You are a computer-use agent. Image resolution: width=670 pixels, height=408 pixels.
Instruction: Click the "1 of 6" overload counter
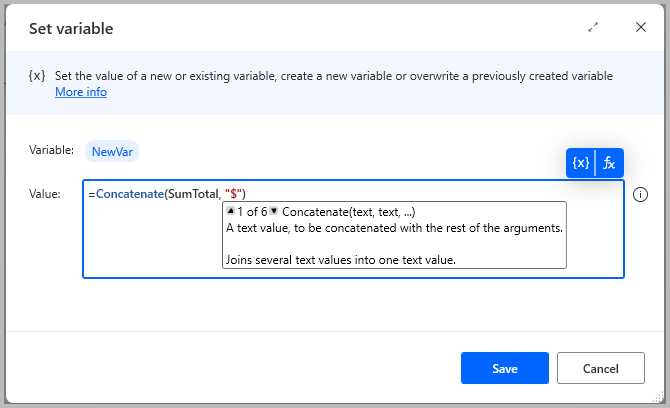(x=252, y=212)
